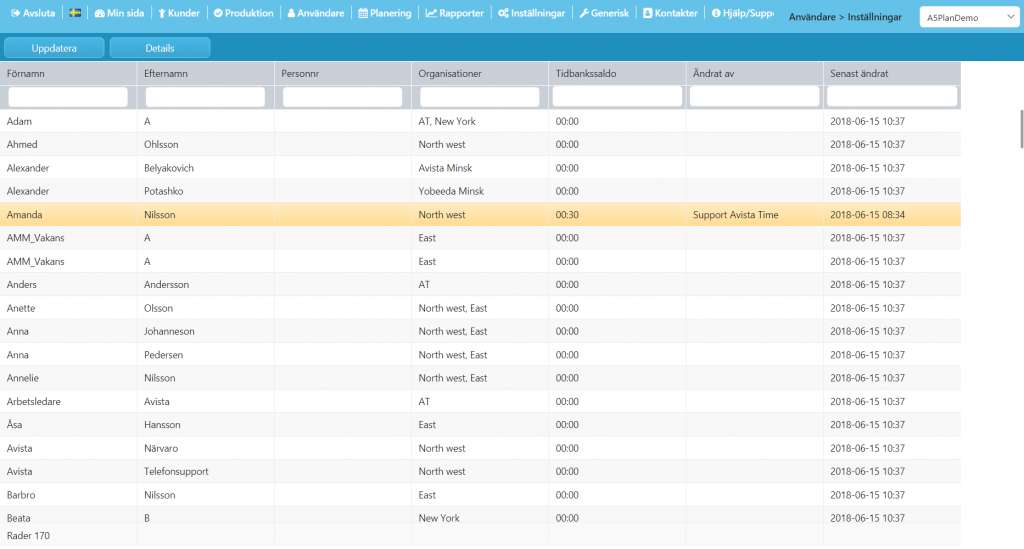Sort by Senast ändrat column header
Image resolution: width=1024 pixels, height=549 pixels.
[x=892, y=73]
